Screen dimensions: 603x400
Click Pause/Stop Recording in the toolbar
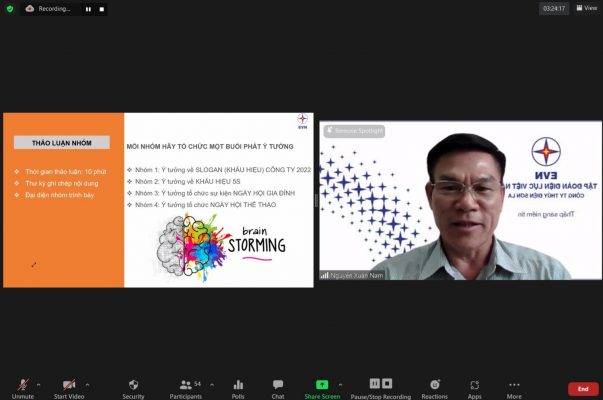pos(381,387)
